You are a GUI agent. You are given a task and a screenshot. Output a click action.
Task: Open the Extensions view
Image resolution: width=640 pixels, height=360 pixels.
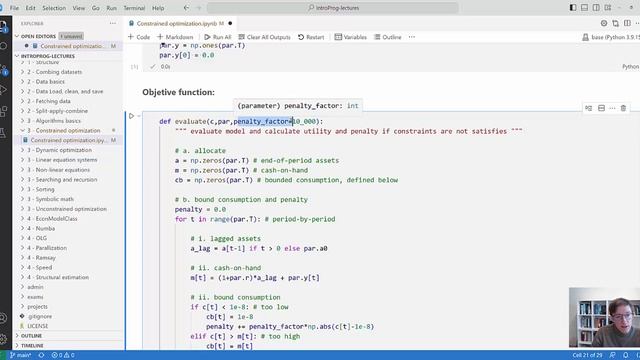click(3, 111)
